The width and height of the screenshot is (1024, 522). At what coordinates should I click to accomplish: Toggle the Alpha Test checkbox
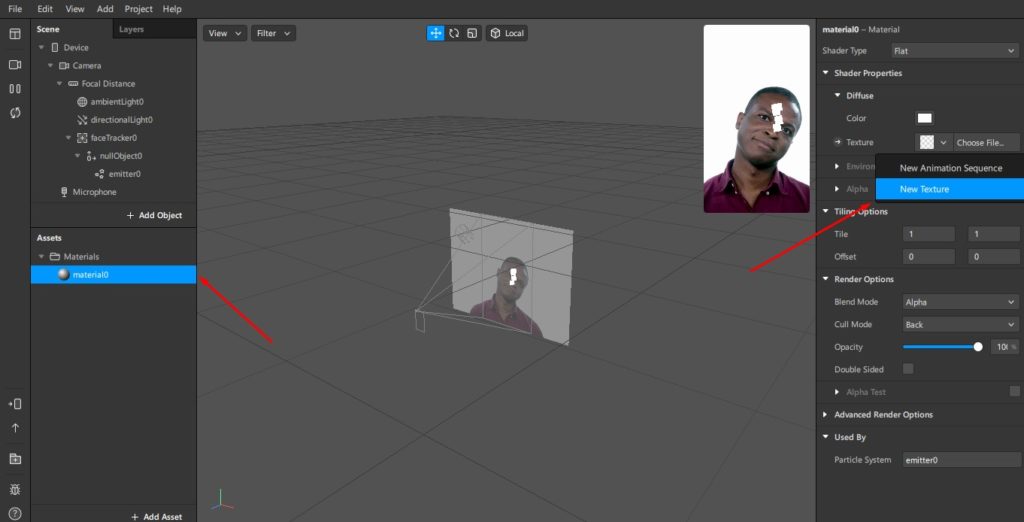click(x=1014, y=392)
